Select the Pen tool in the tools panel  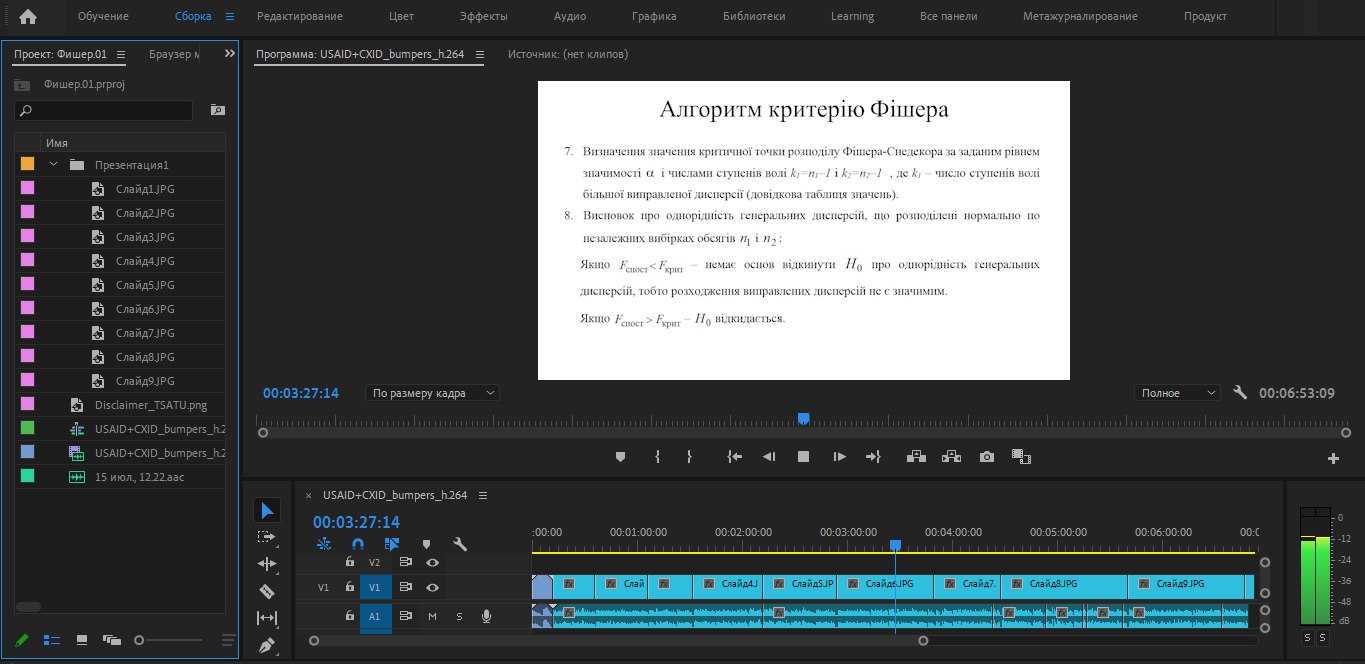(x=266, y=645)
